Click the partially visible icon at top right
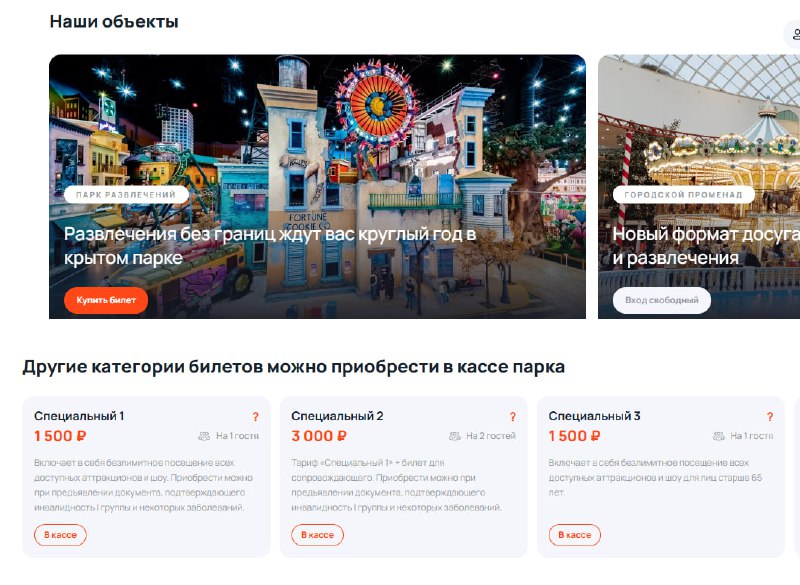 pyautogui.click(x=792, y=34)
